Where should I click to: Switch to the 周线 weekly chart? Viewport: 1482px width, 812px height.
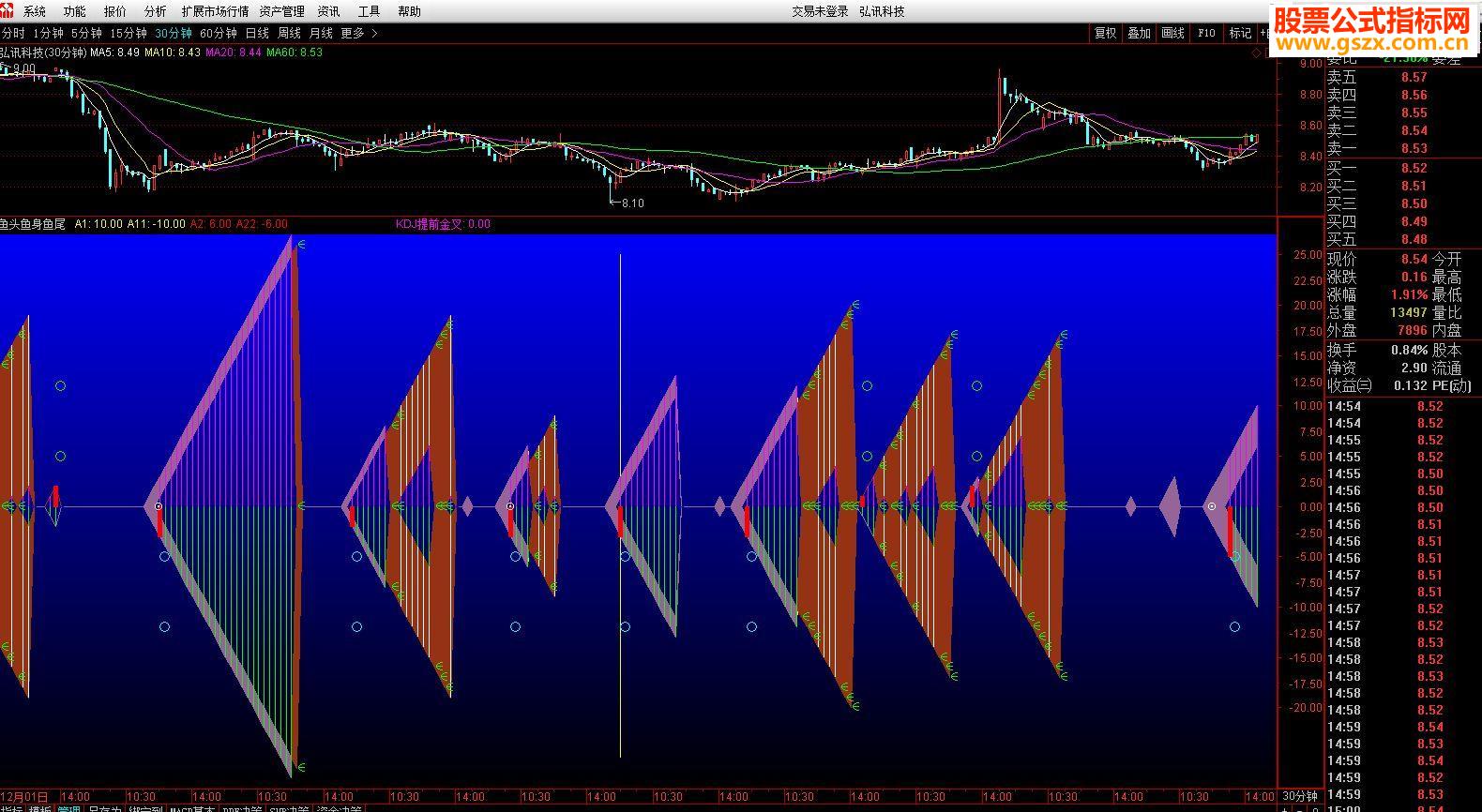tap(289, 33)
